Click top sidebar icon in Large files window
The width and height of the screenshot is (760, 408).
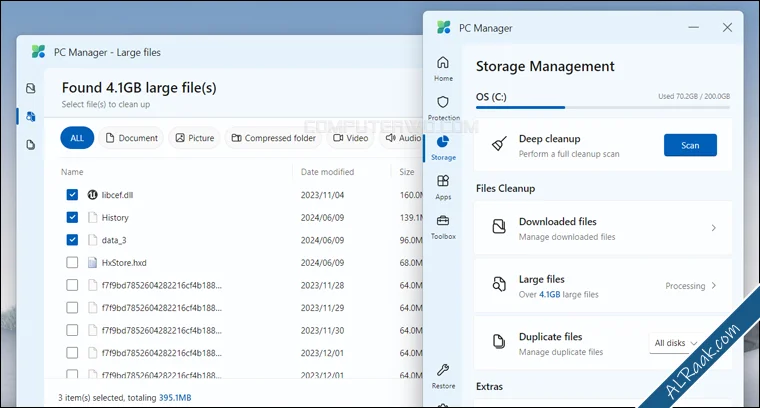coord(31,88)
